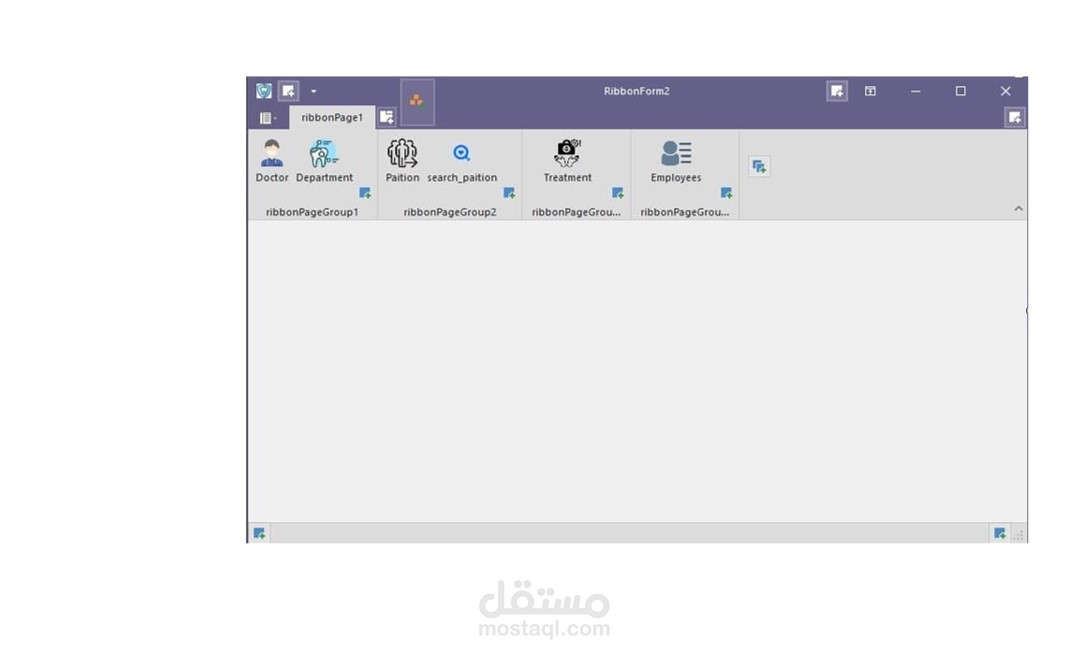Open ribbon display options button
Image resolution: width=1089 pixels, height=653 pixels.
click(870, 91)
